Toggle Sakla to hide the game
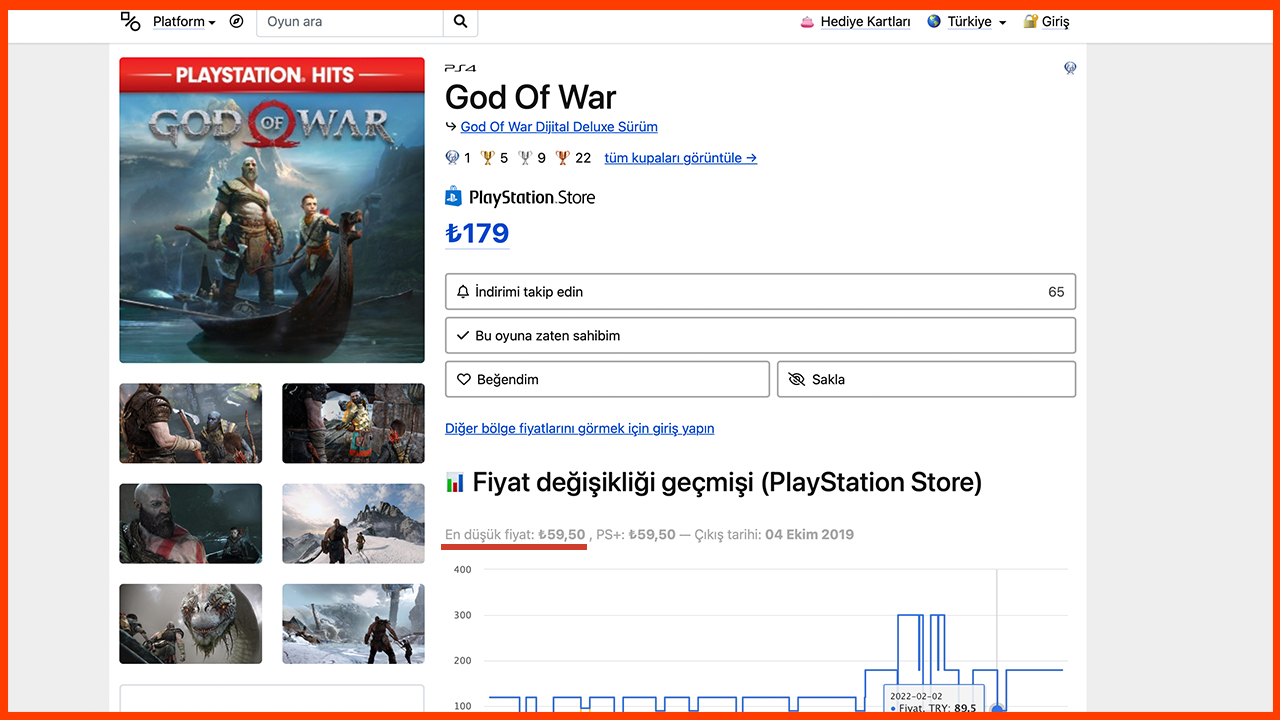The image size is (1280, 720). tap(926, 380)
